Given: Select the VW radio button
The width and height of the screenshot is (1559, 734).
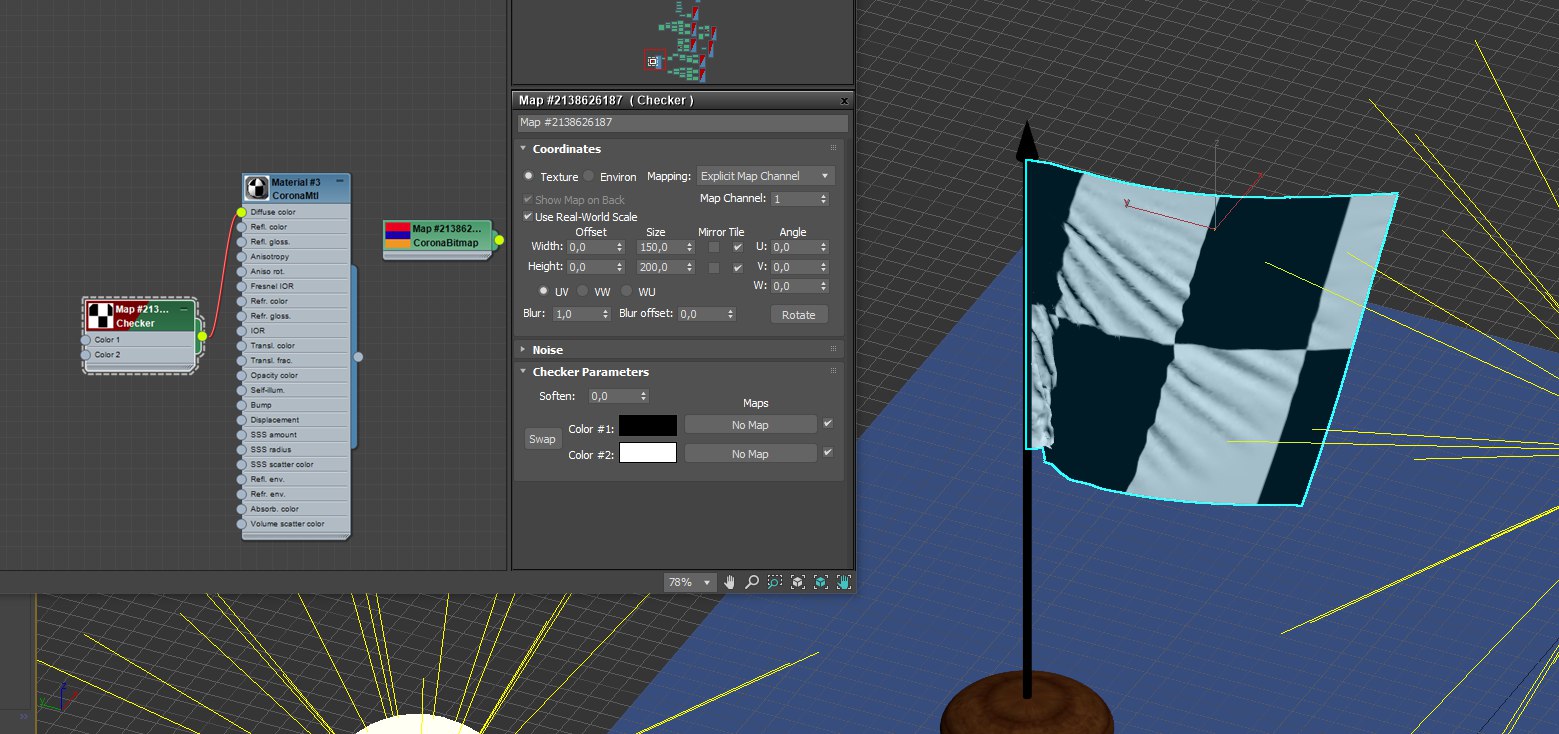Looking at the screenshot, I should (x=583, y=291).
